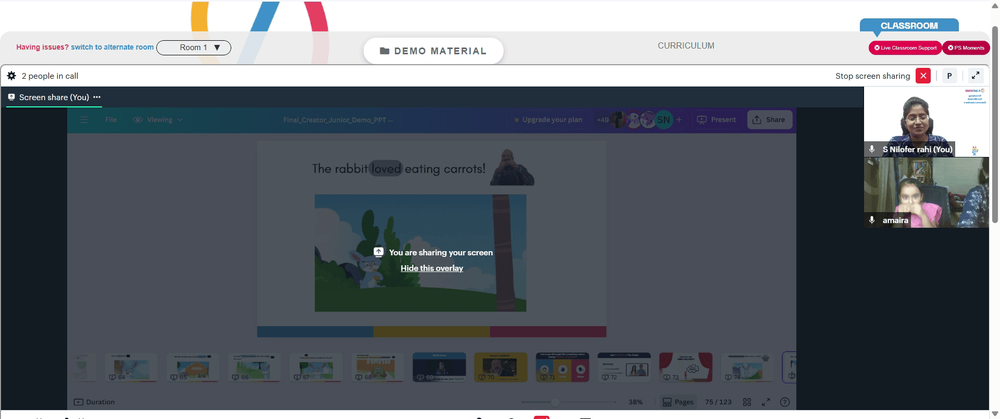This screenshot has width=1000, height=419.
Task: Select amaira video tile
Action: tap(926, 193)
